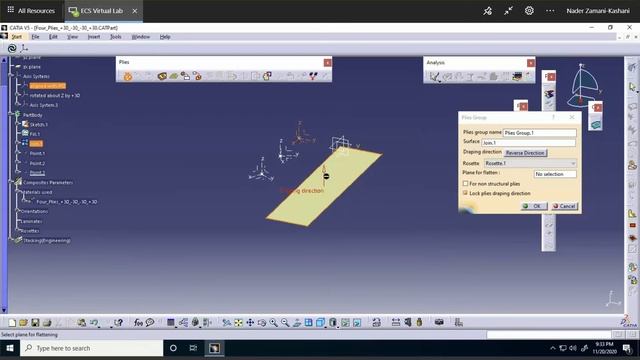Select the Pan tool icon
Screen dimensions: 640x360
point(250,323)
